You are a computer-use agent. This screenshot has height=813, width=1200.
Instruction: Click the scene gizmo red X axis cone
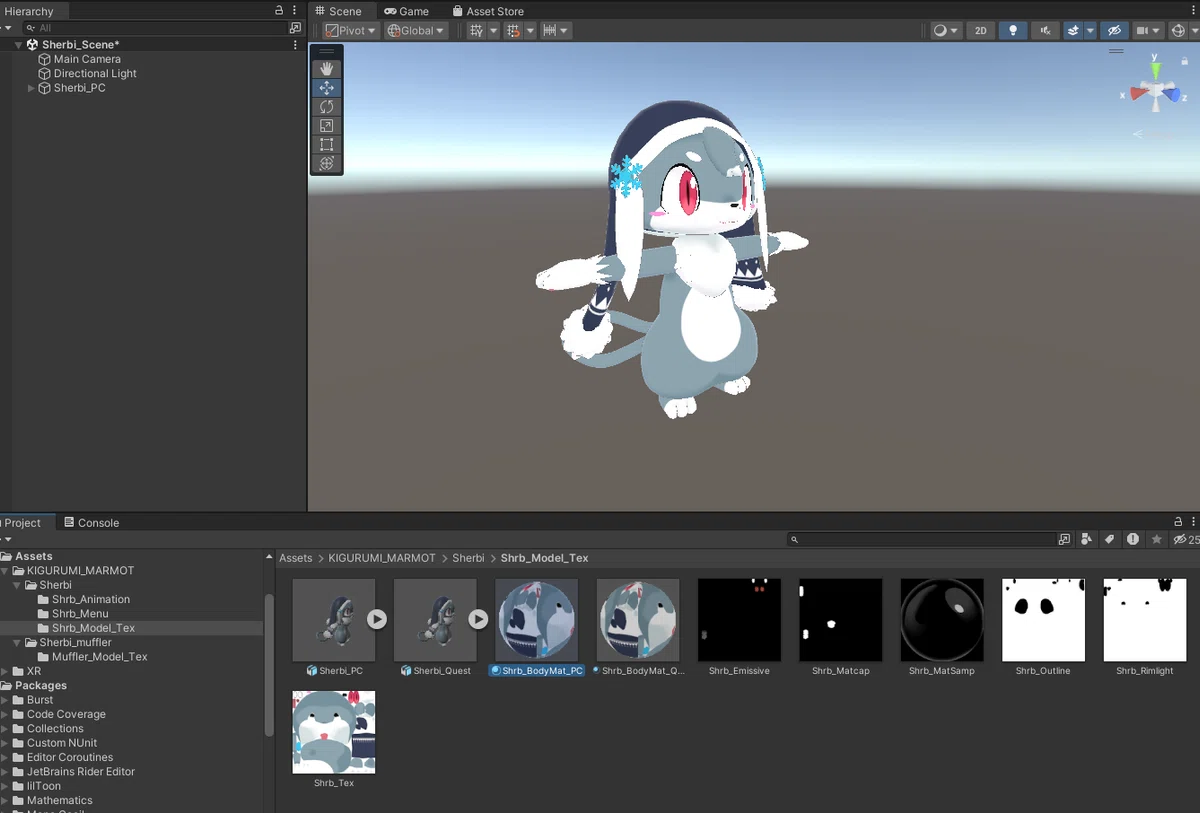click(x=1137, y=93)
